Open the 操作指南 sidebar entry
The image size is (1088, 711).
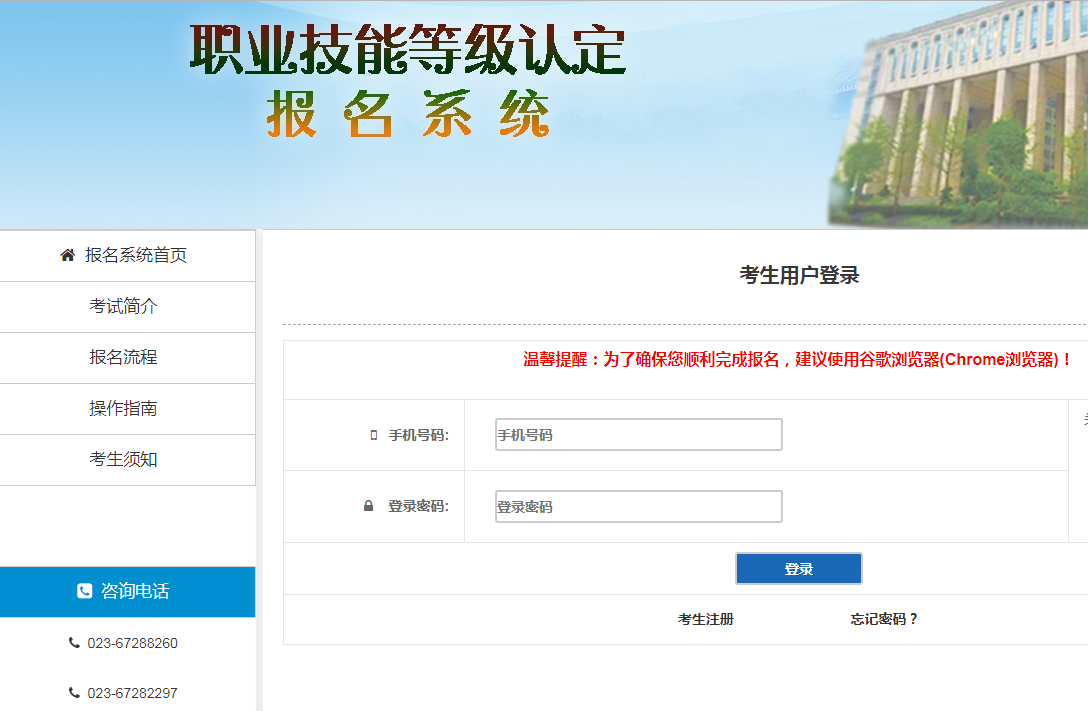pyautogui.click(x=123, y=409)
